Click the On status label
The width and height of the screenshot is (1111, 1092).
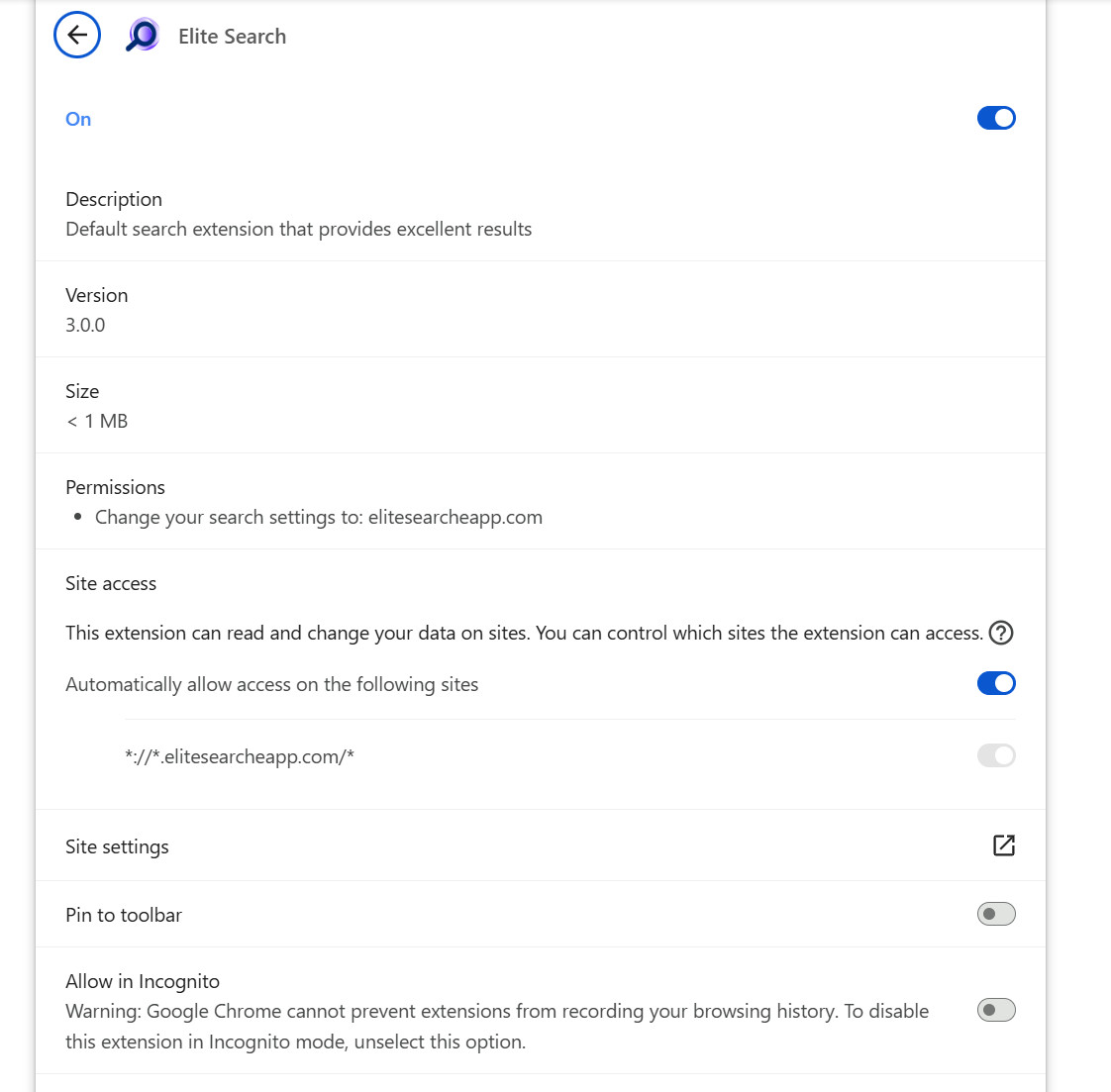[78, 119]
